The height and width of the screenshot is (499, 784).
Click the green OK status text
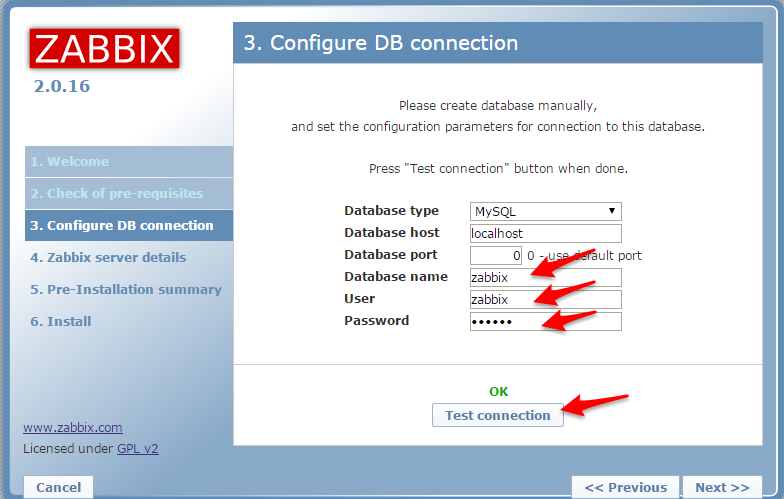(498, 392)
